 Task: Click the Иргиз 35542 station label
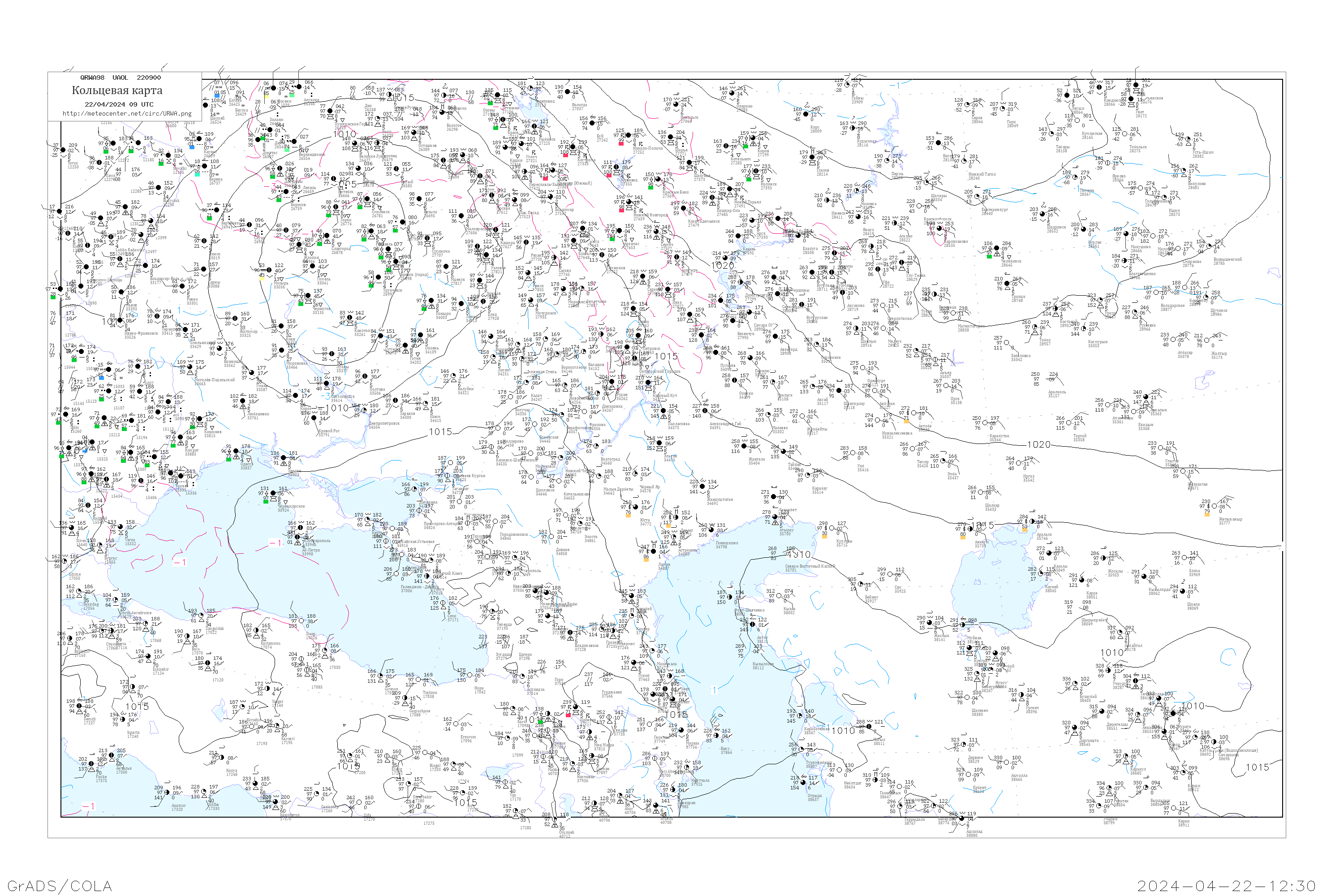coord(1029,478)
